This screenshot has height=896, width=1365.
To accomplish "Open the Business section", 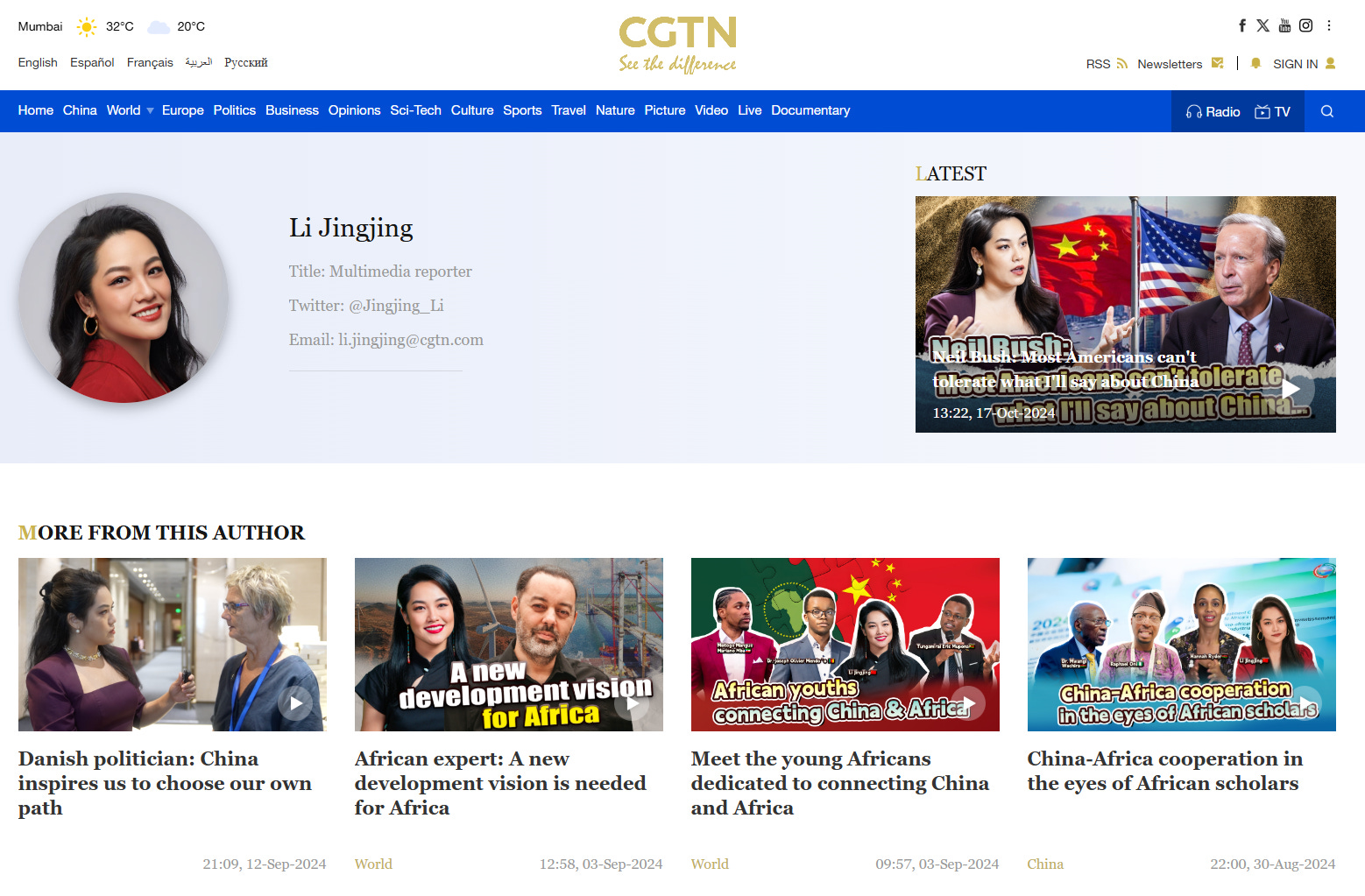I will point(292,110).
